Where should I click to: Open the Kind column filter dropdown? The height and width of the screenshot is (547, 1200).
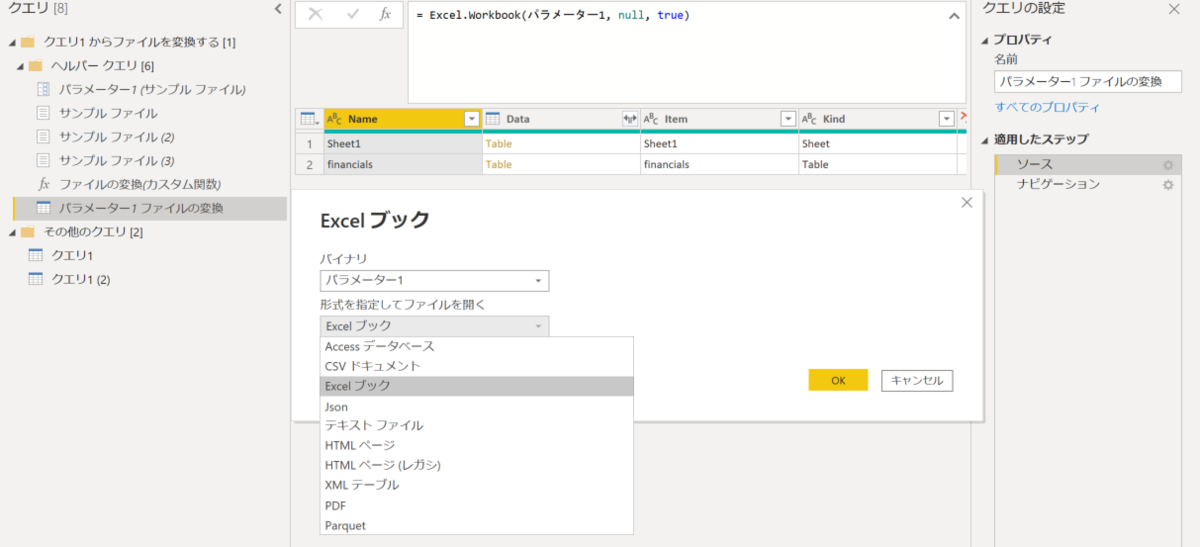click(947, 119)
